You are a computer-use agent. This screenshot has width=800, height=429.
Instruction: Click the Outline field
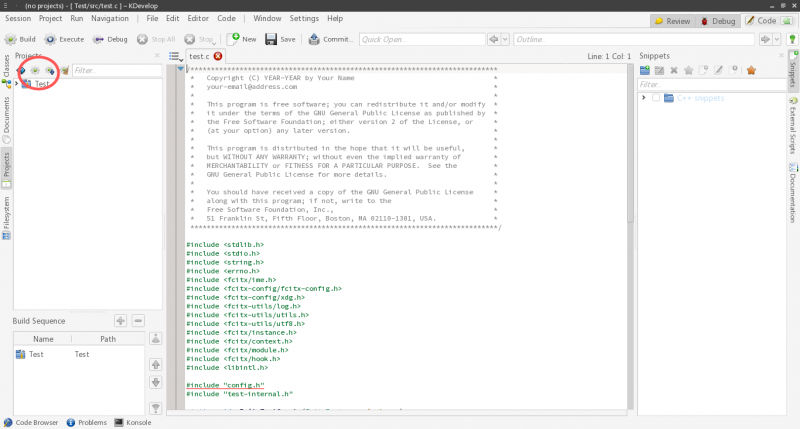pos(634,39)
